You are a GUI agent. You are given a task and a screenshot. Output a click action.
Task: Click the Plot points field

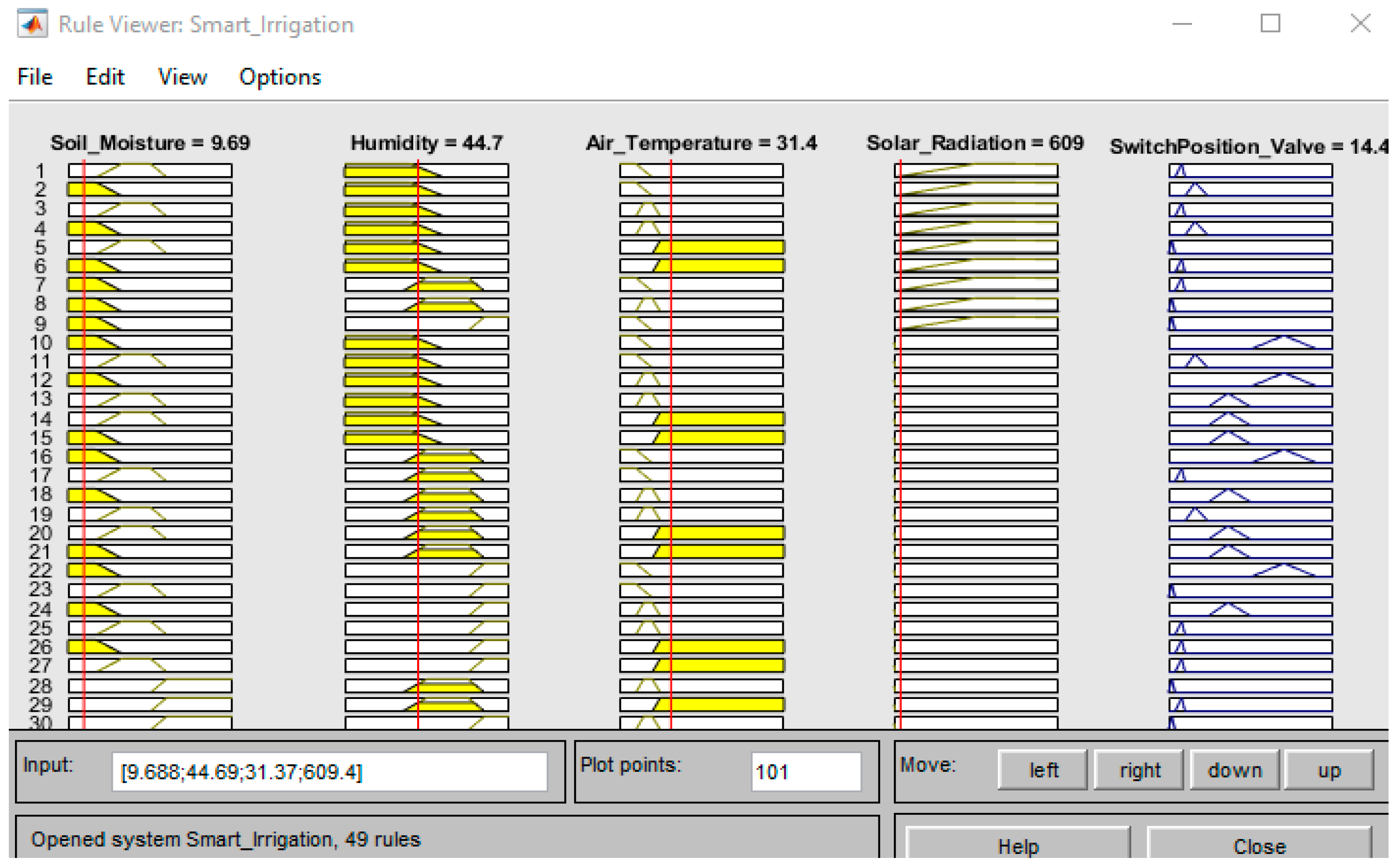806,772
